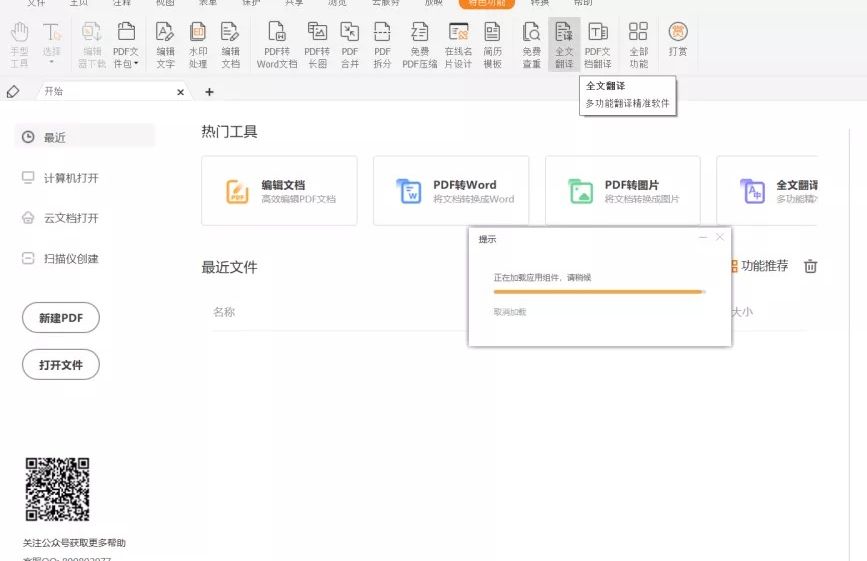The width and height of the screenshot is (867, 561).
Task: Click the QR code image
Action: point(58,489)
